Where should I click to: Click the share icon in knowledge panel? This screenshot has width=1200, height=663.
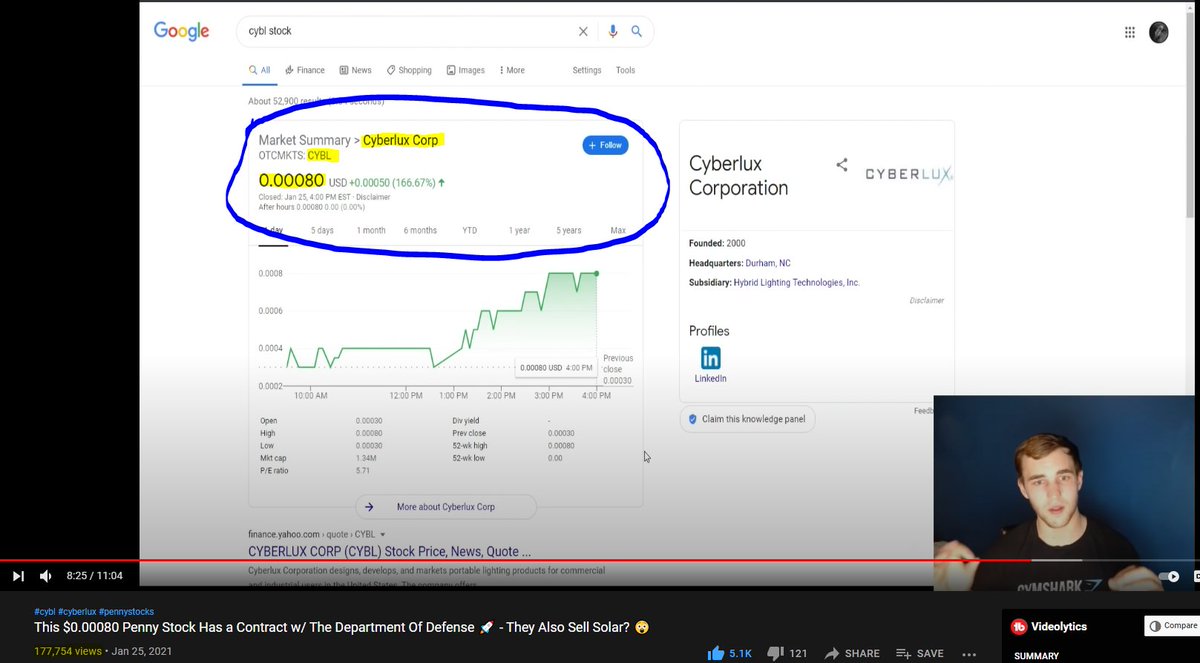pyautogui.click(x=842, y=165)
